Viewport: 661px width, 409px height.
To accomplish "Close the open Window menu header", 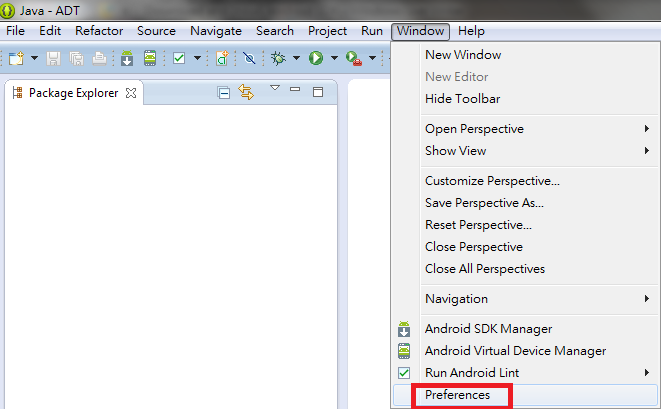I will [x=420, y=31].
